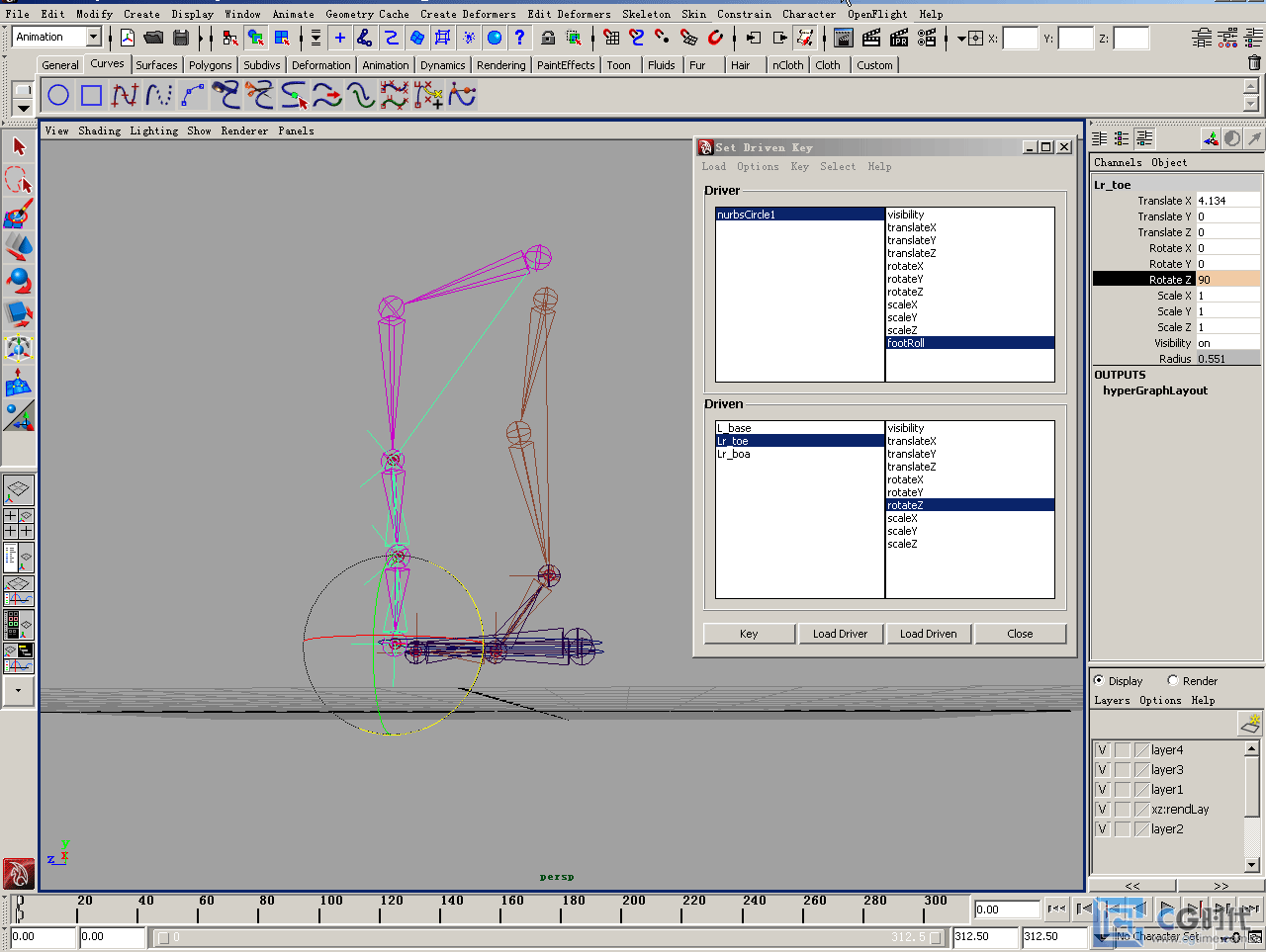Select the Display layer radio button
Screen dimensions: 1266x952
click(x=1099, y=680)
